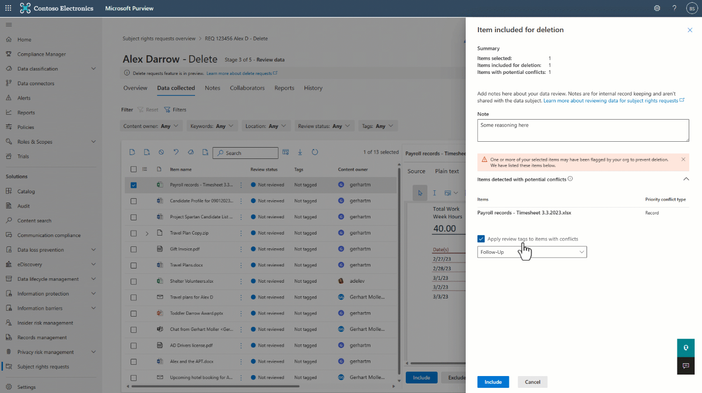Open Learn more about delete requests link
This screenshot has height=393, width=702.
pyautogui.click(x=242, y=73)
